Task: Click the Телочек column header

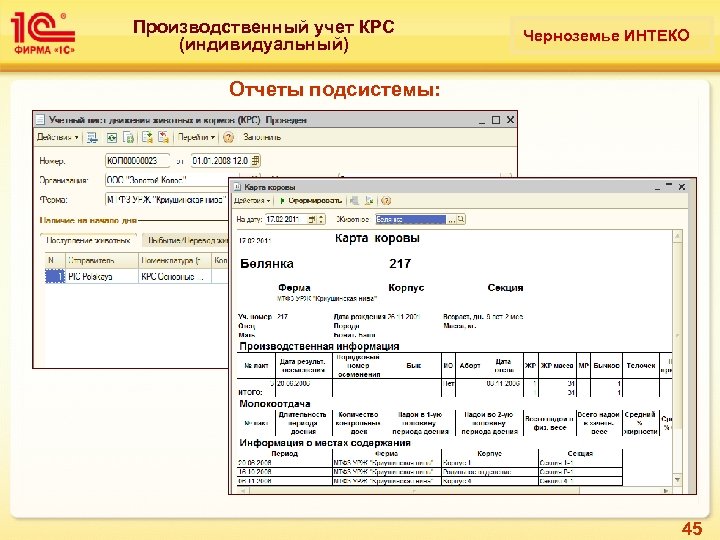Action: 641,366
